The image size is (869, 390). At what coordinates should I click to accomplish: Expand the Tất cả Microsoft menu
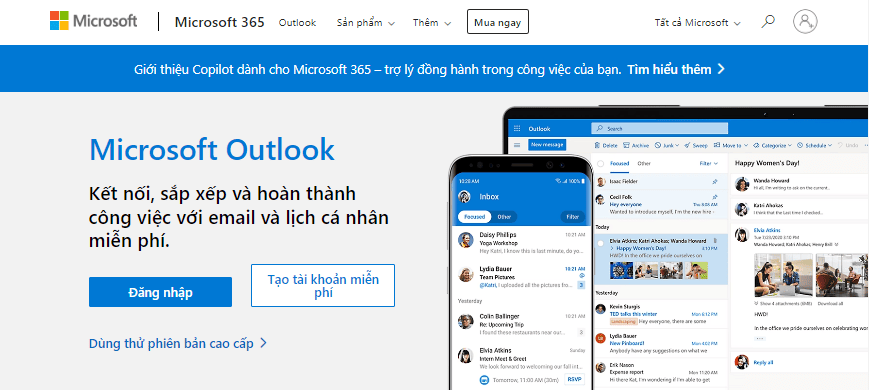(697, 23)
